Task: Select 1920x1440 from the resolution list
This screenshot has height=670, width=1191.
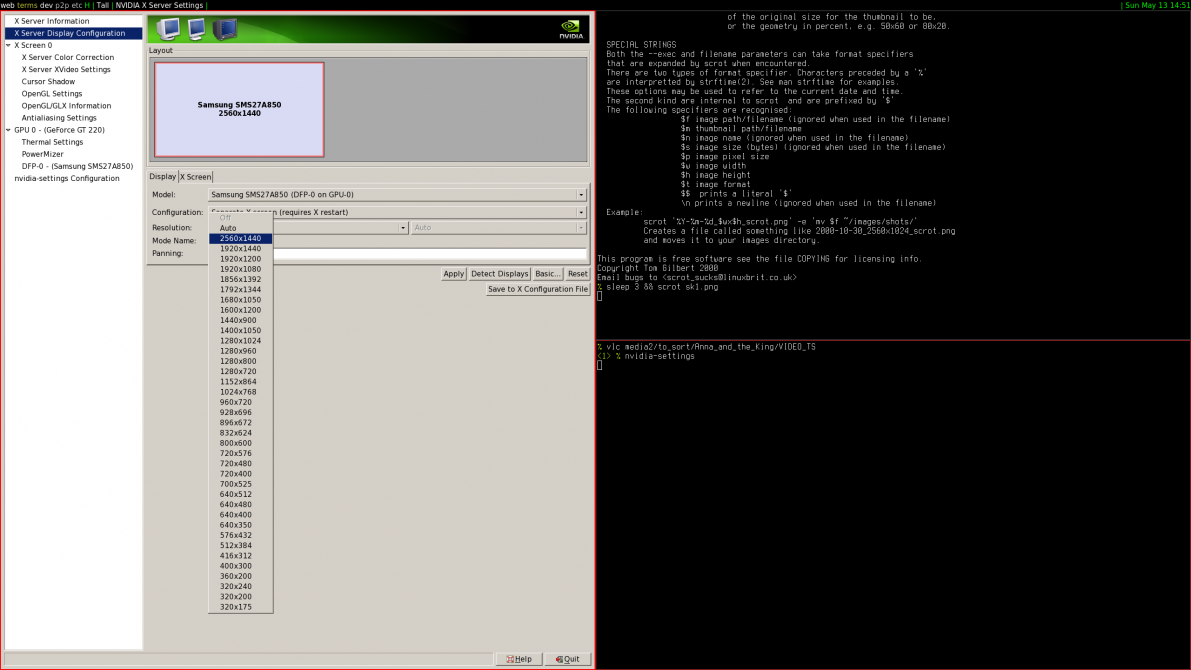Action: tap(240, 248)
